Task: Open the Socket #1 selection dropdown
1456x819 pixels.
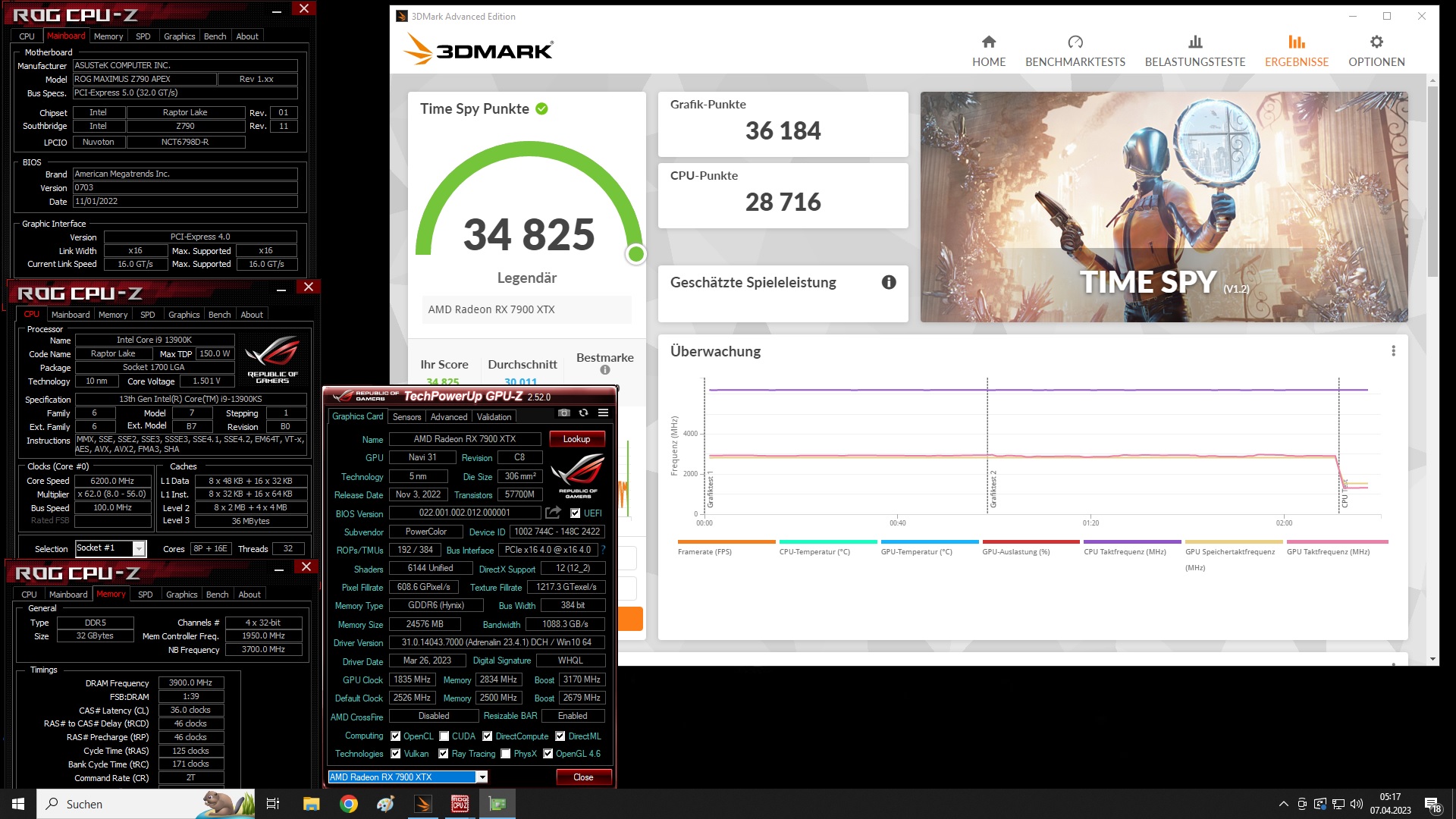Action: [139, 549]
